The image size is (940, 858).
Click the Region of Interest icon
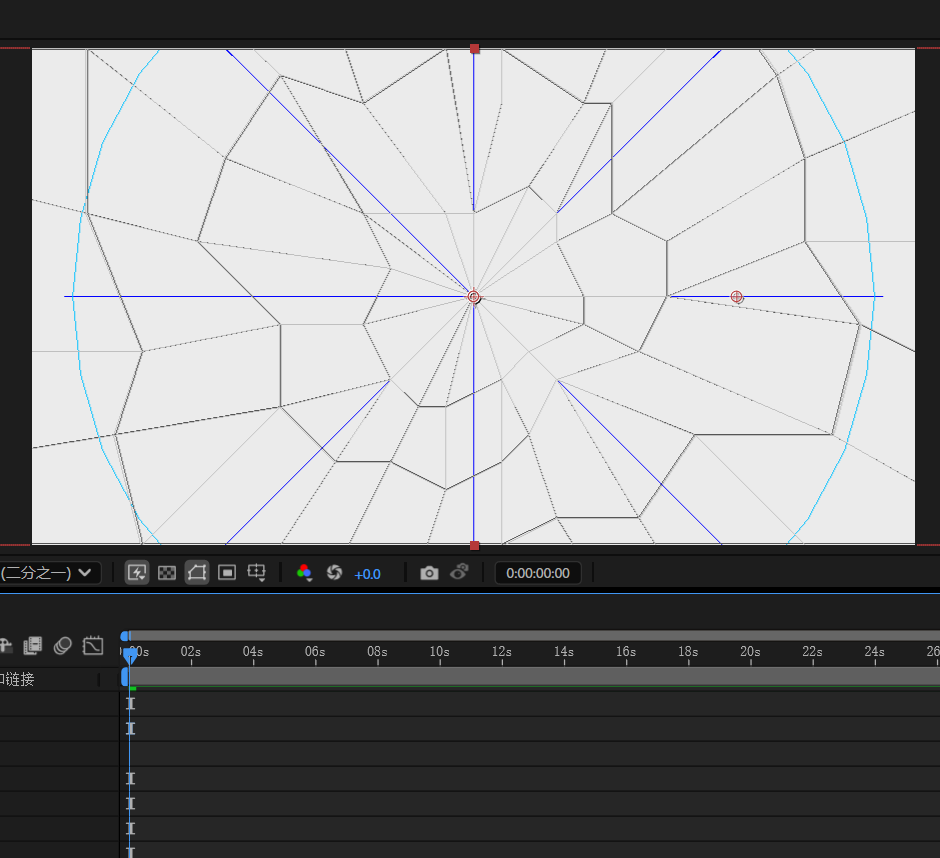click(227, 573)
